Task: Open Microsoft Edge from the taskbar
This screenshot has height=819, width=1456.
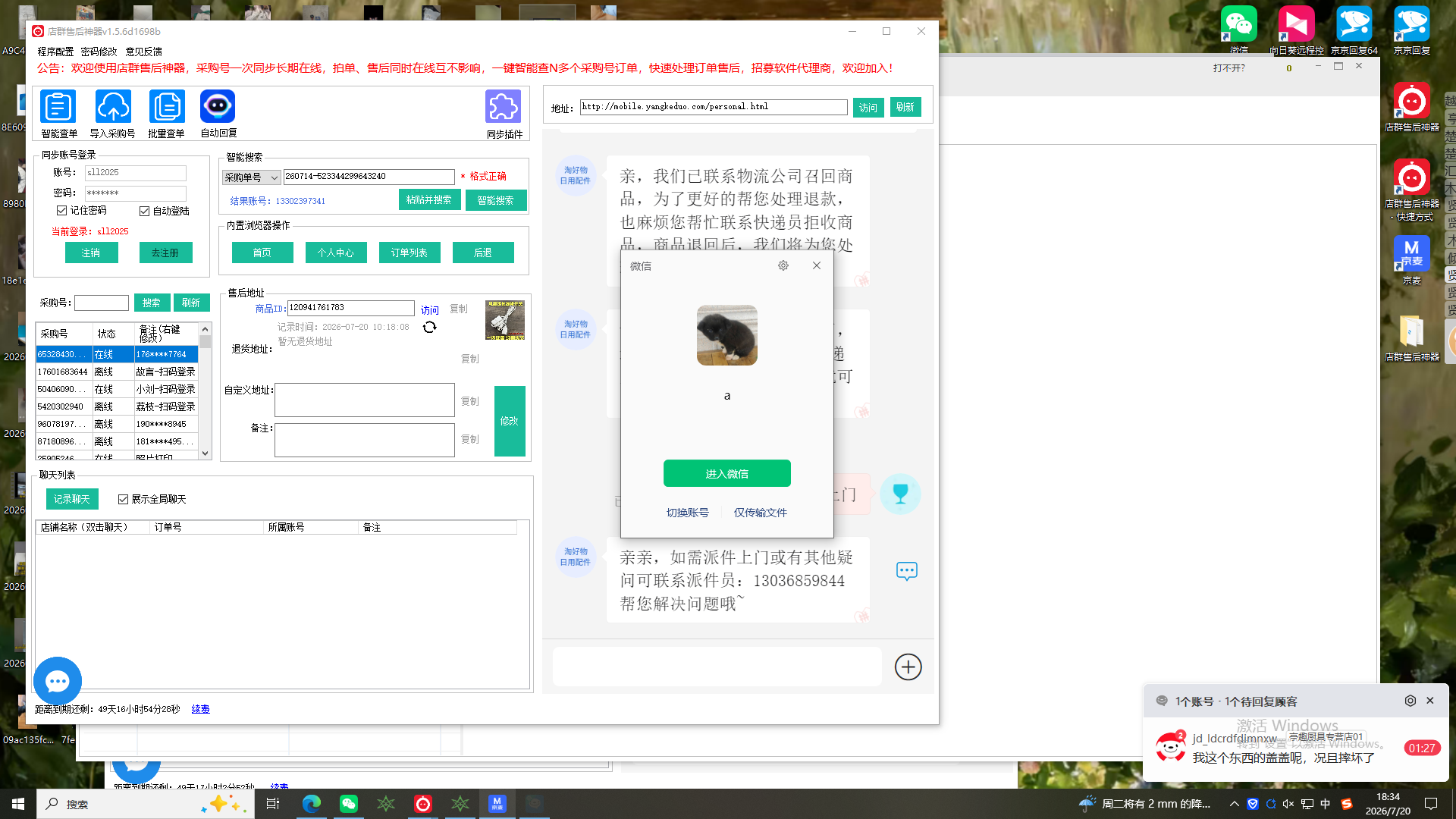Action: coord(312,804)
